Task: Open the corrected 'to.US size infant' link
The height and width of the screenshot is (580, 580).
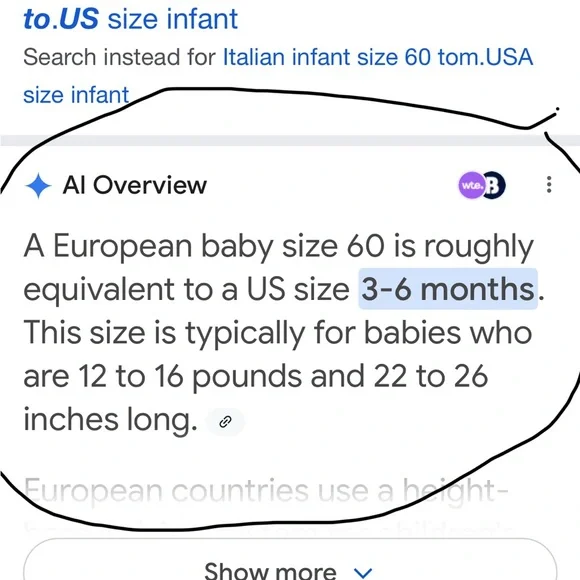Action: (x=131, y=18)
